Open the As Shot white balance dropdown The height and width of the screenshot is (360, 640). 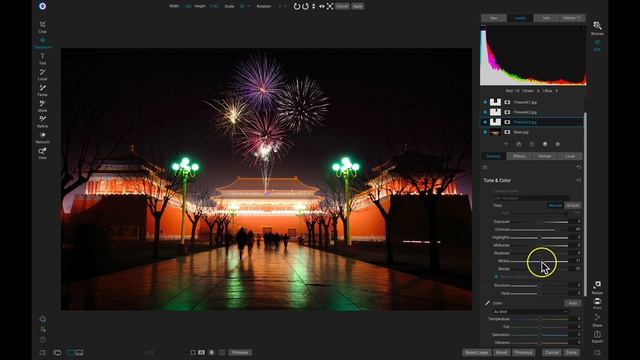(531, 311)
